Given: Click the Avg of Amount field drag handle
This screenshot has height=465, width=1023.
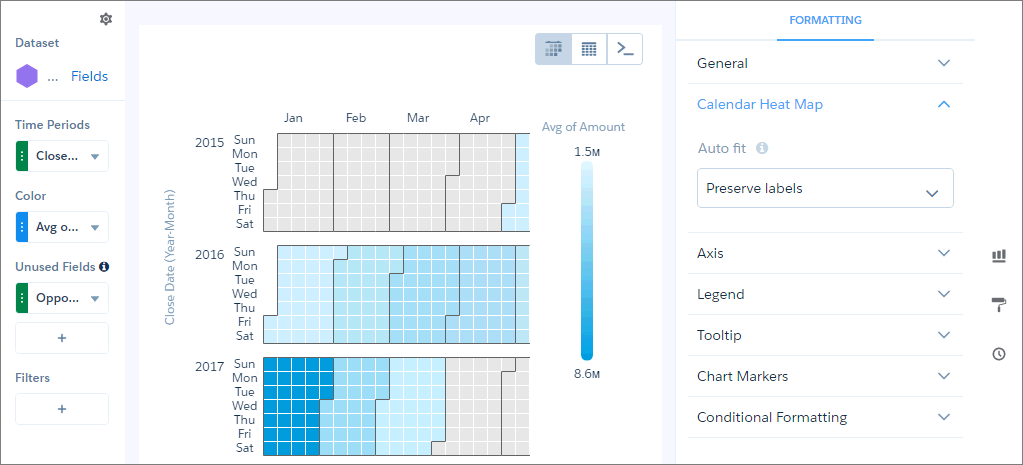Looking at the screenshot, I should tap(23, 228).
